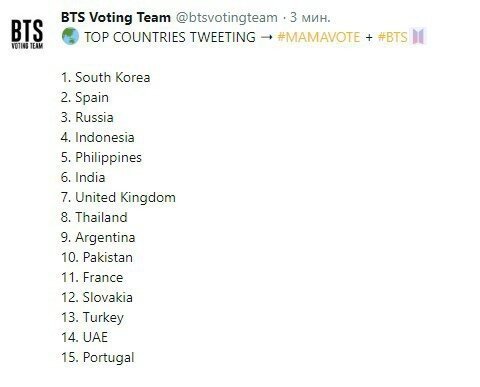Screen dimensions: 480x387
Task: Click the South Korea list entry
Action: (106, 77)
